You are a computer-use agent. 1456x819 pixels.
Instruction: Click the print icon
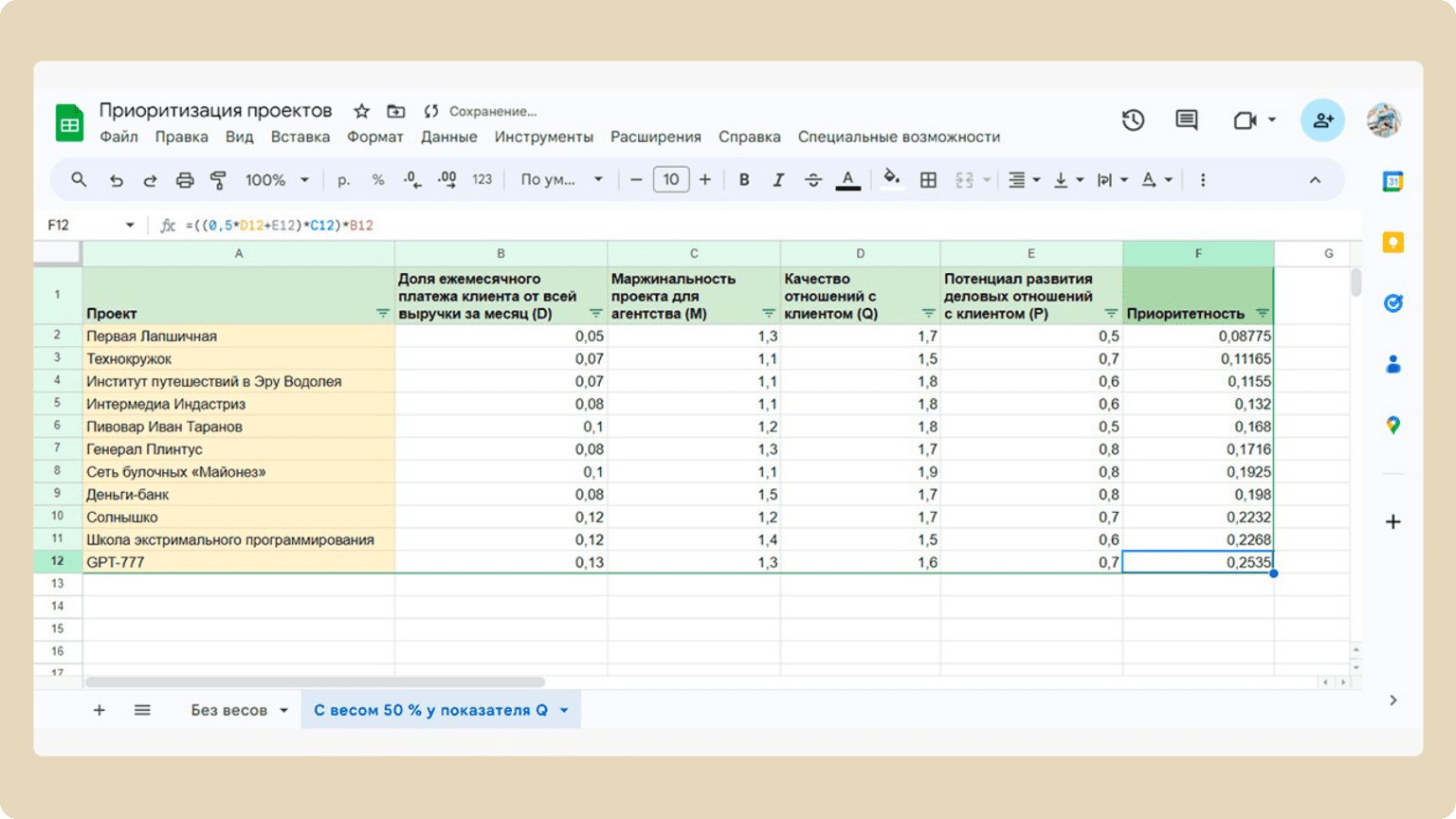[x=185, y=180]
